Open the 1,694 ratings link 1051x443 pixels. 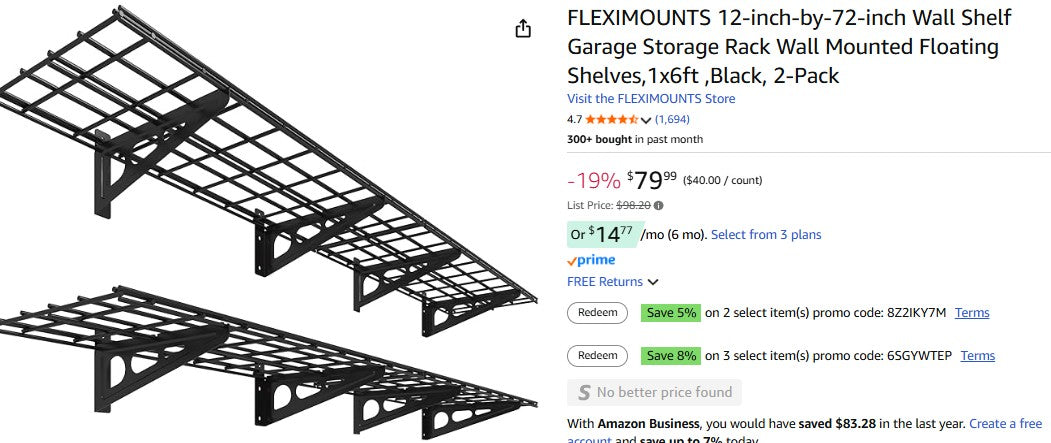672,119
